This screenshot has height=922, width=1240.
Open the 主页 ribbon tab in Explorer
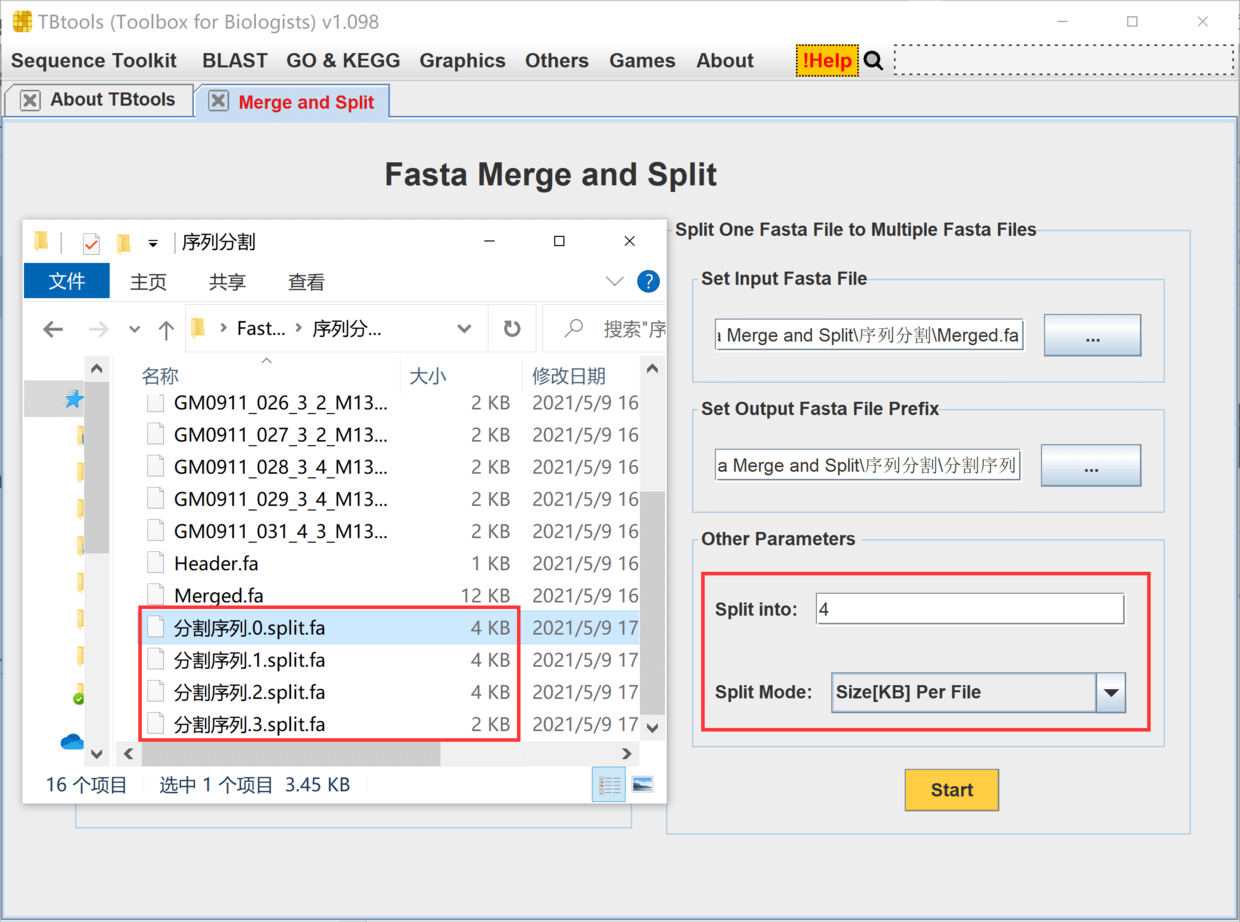tap(148, 282)
